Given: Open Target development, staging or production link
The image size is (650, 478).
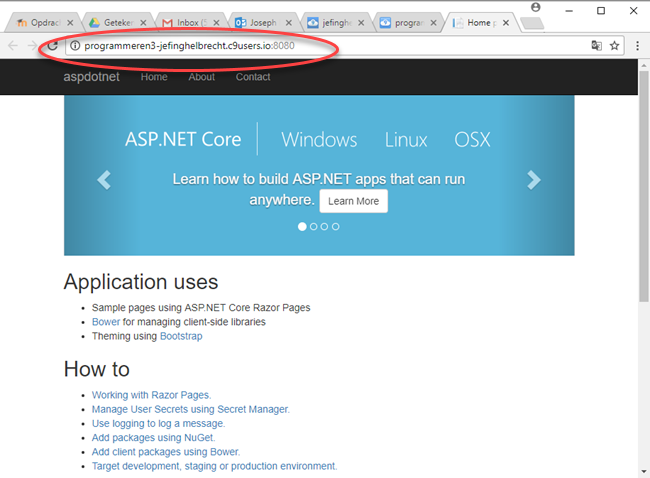Looking at the screenshot, I should pos(214,466).
